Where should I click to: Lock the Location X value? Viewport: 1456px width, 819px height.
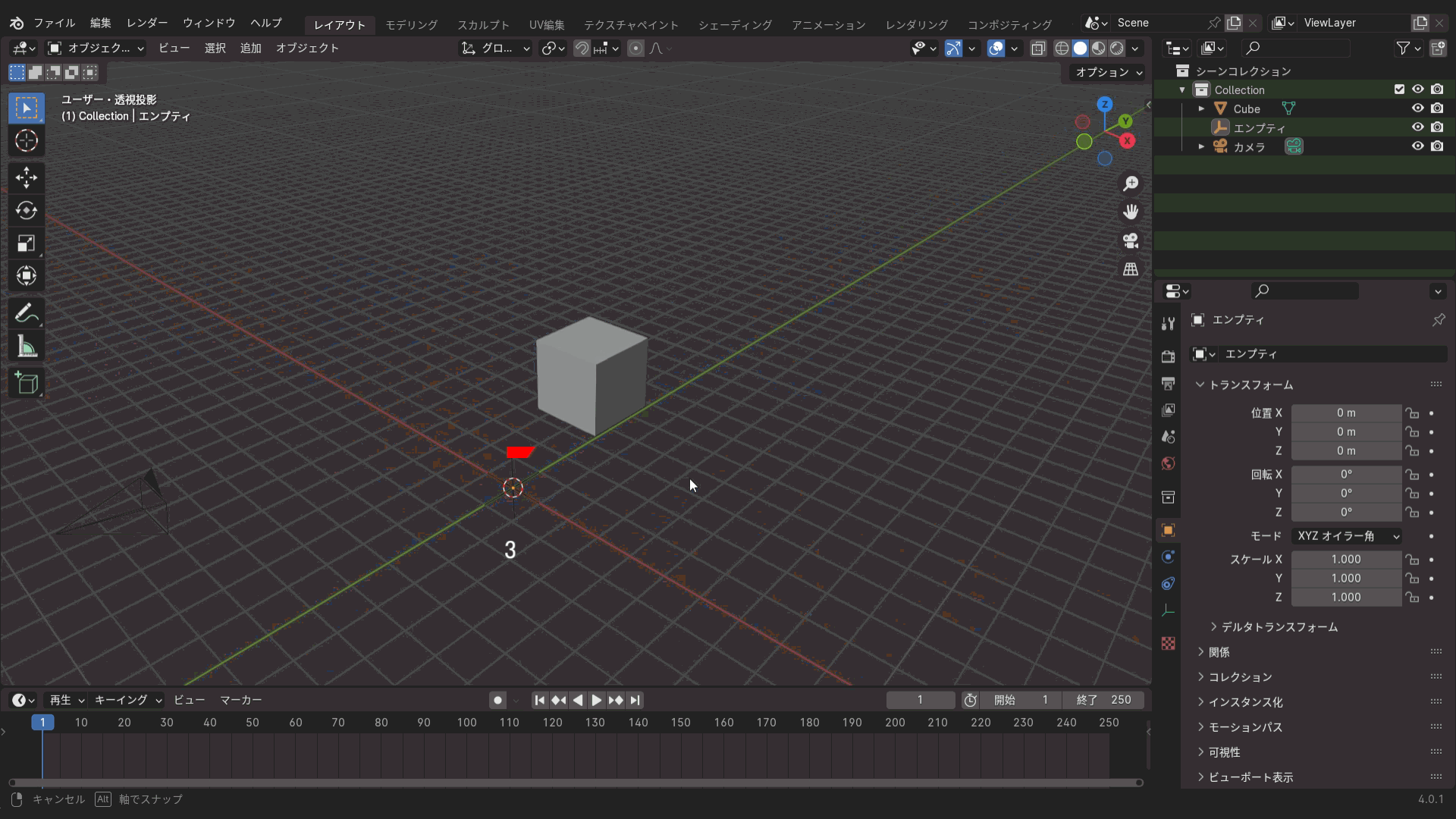coord(1411,413)
